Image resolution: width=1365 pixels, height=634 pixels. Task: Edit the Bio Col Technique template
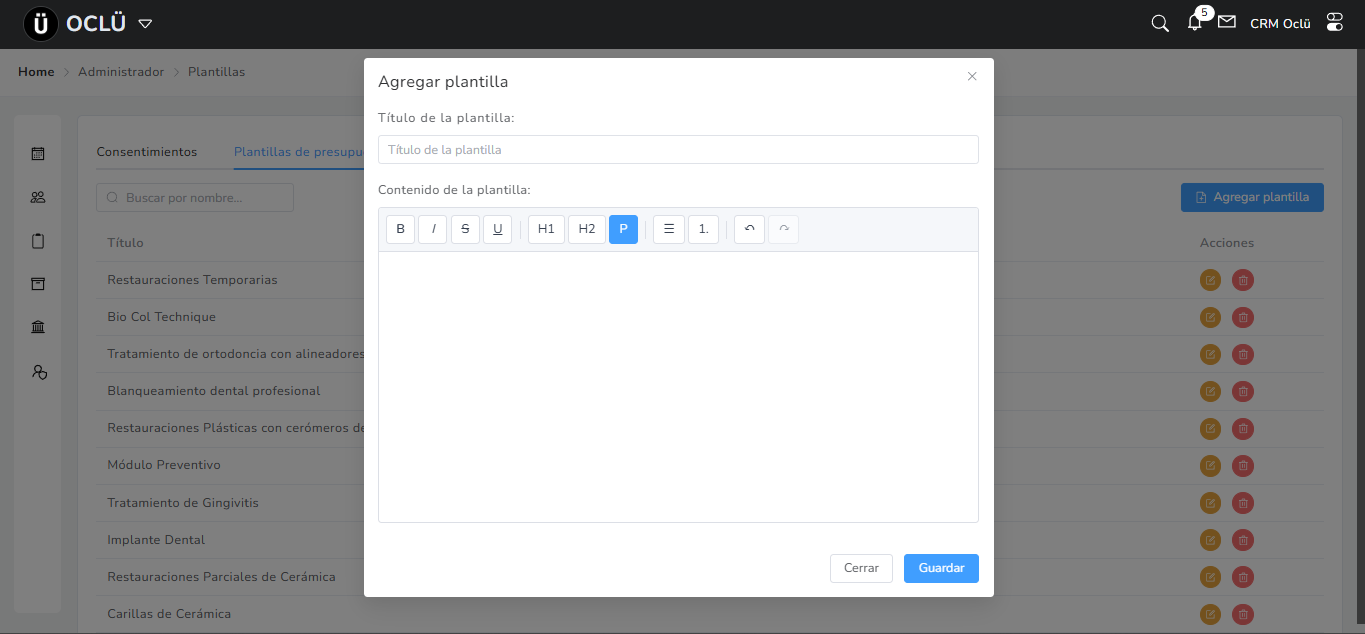tap(1210, 317)
